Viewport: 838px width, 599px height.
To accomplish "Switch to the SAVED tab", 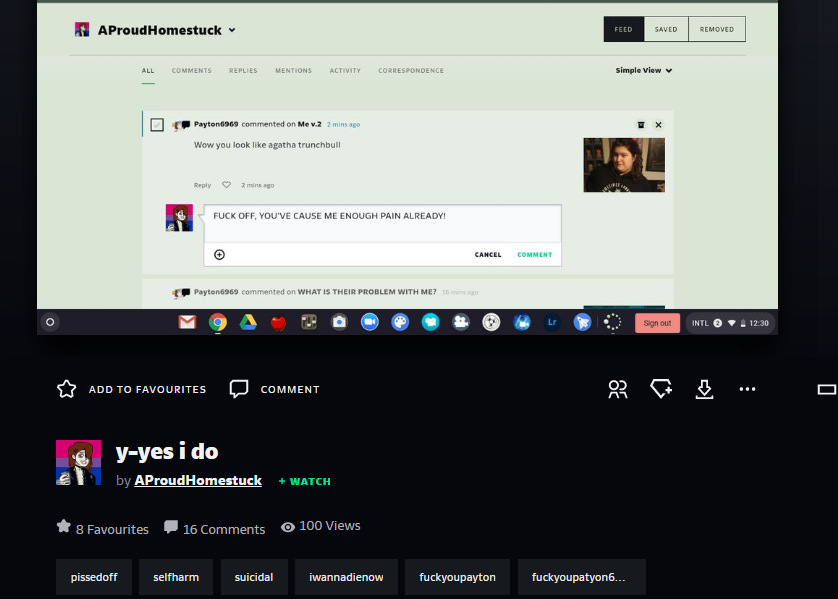I will pyautogui.click(x=666, y=29).
